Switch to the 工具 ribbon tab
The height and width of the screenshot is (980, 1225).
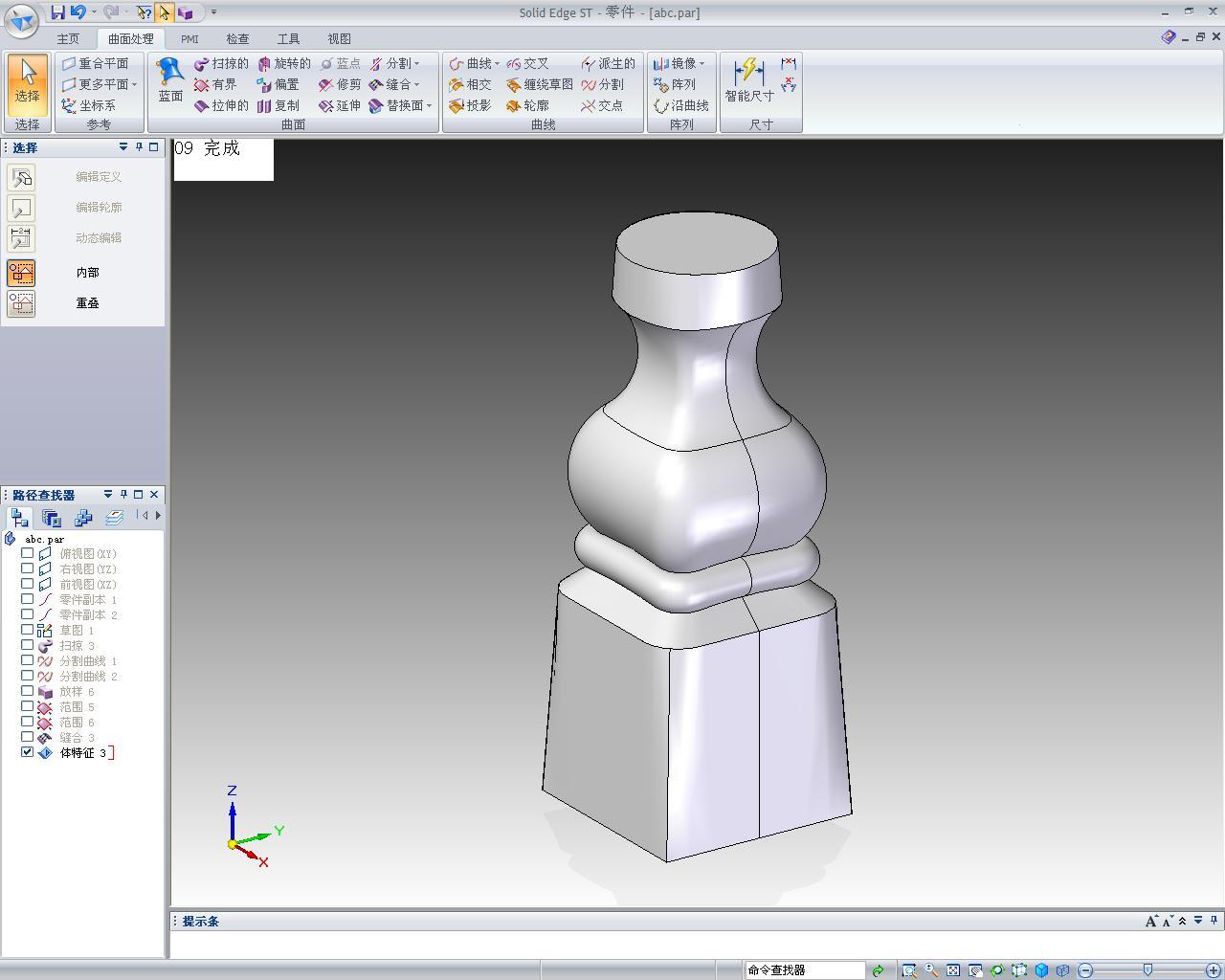[288, 39]
